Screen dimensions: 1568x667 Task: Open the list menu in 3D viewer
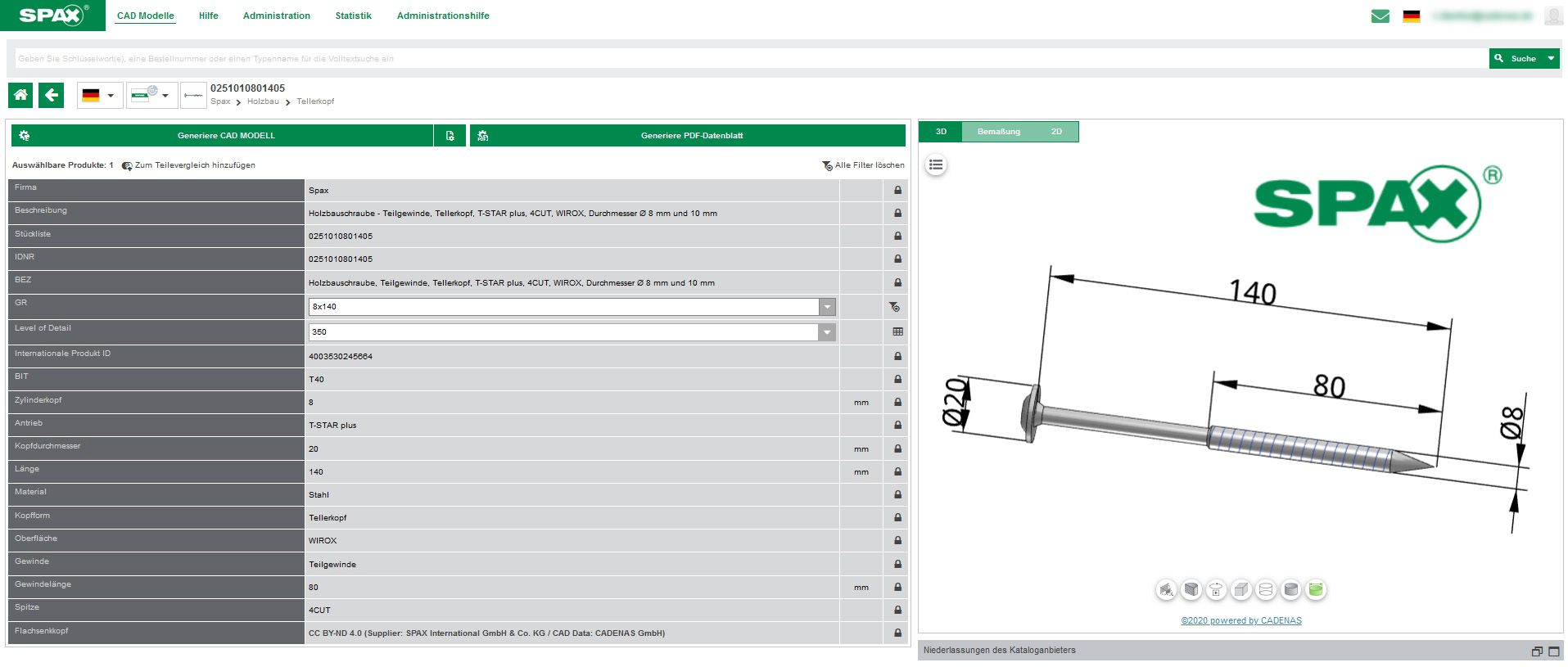[x=936, y=165]
